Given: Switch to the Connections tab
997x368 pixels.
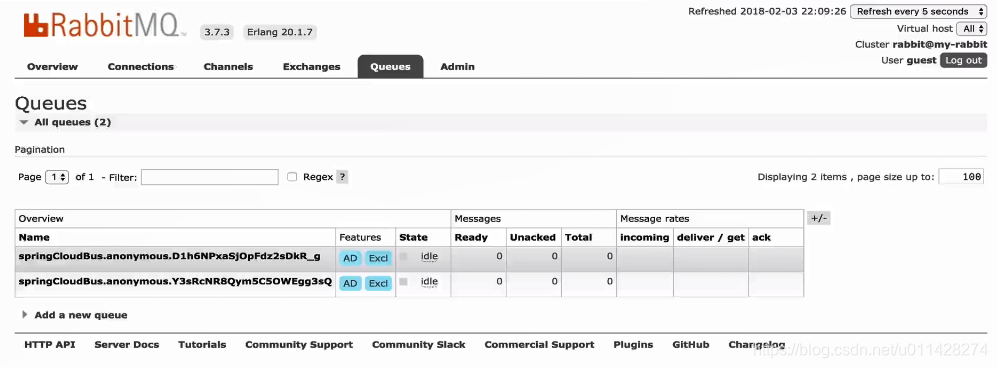Looking at the screenshot, I should [x=141, y=67].
